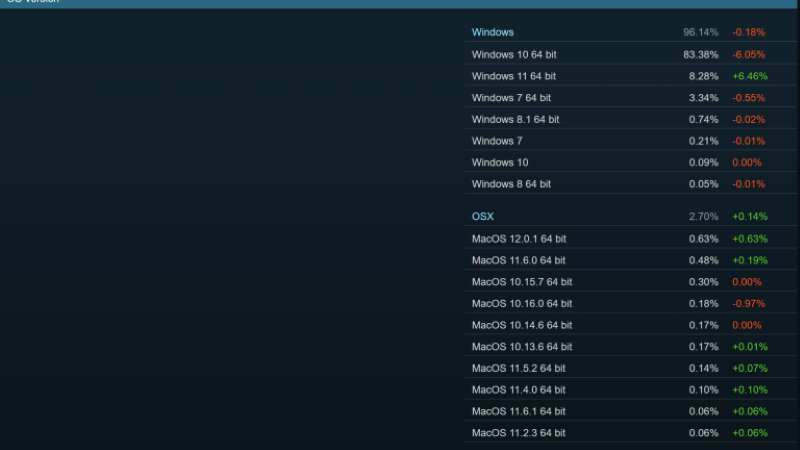This screenshot has width=800, height=450.
Task: Click the 0.05% share value
Action: 704,184
